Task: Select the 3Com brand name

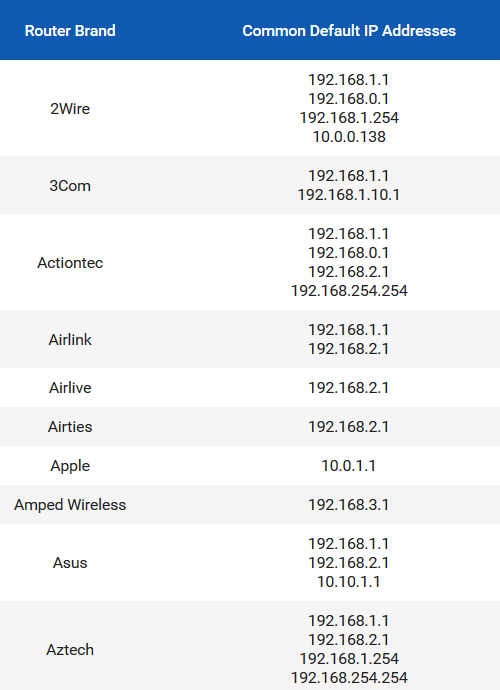Action: [70, 186]
